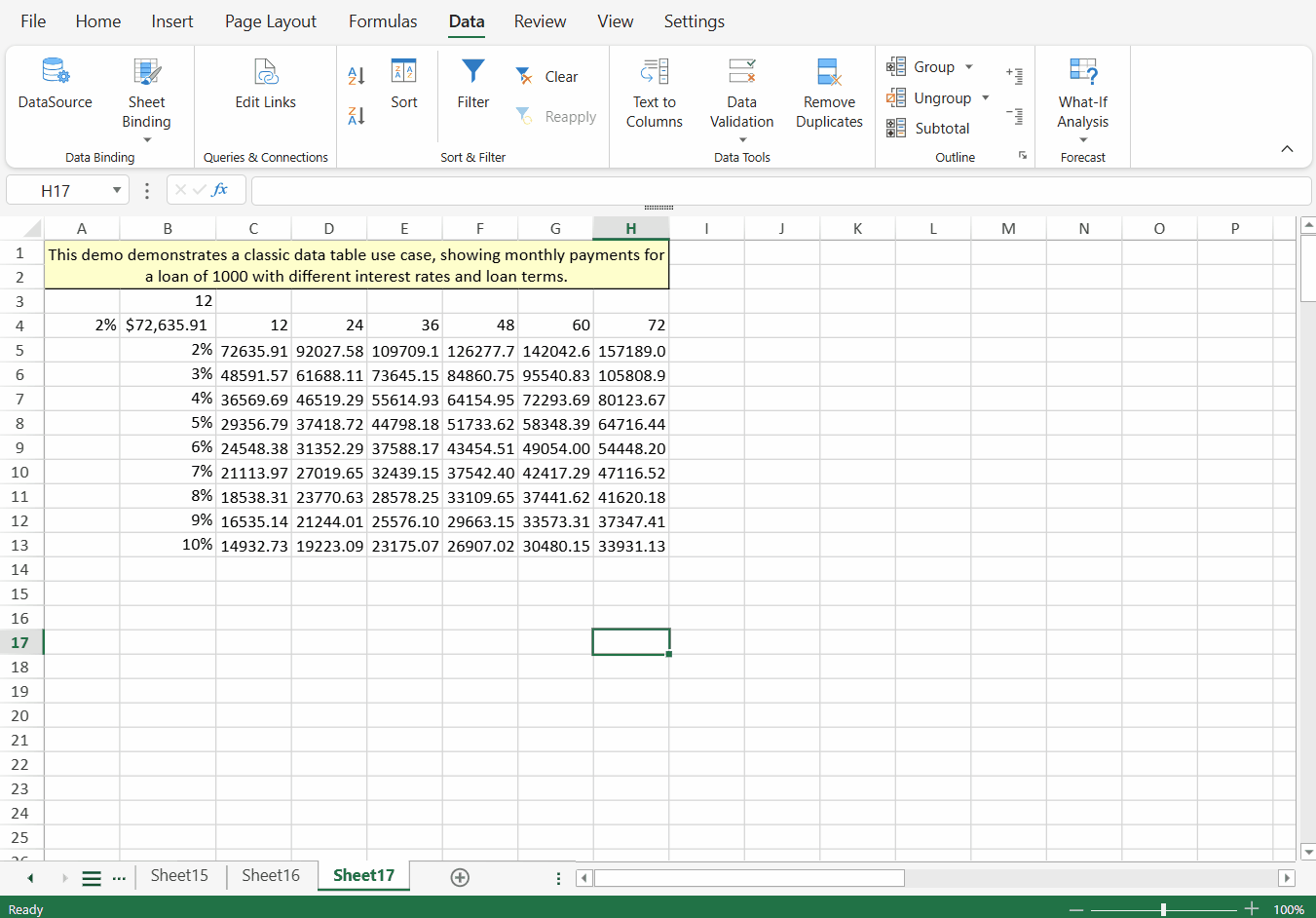
Task: Click the horizontal scrollbar thumb
Action: tap(749, 878)
